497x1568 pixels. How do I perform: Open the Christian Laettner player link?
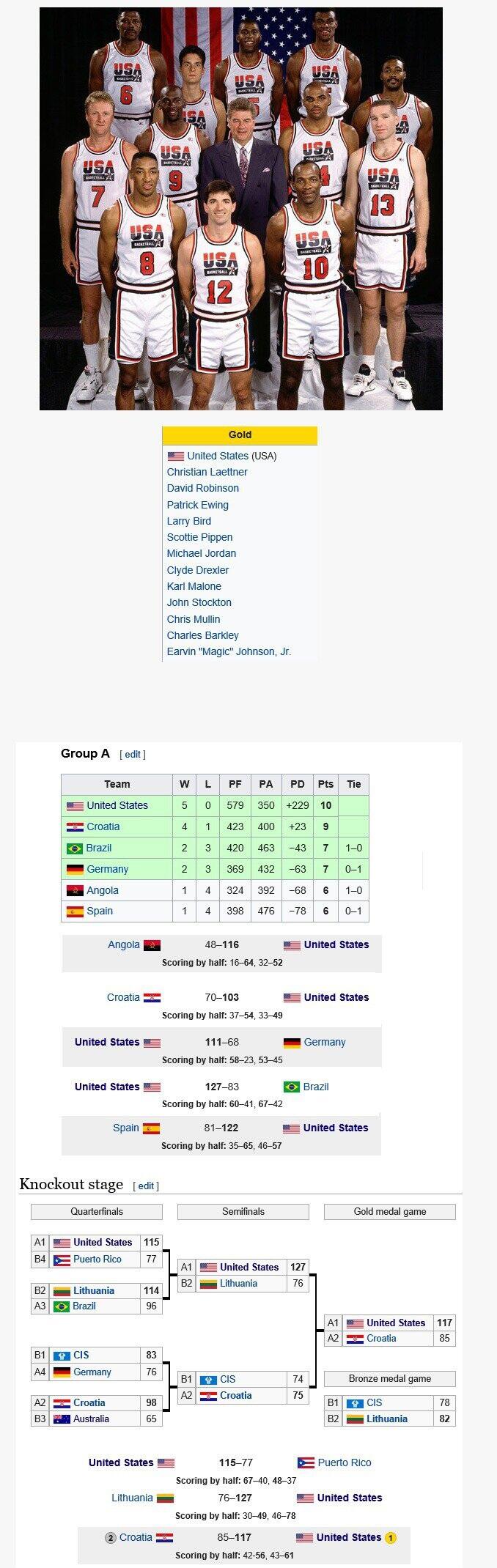pyautogui.click(x=207, y=472)
